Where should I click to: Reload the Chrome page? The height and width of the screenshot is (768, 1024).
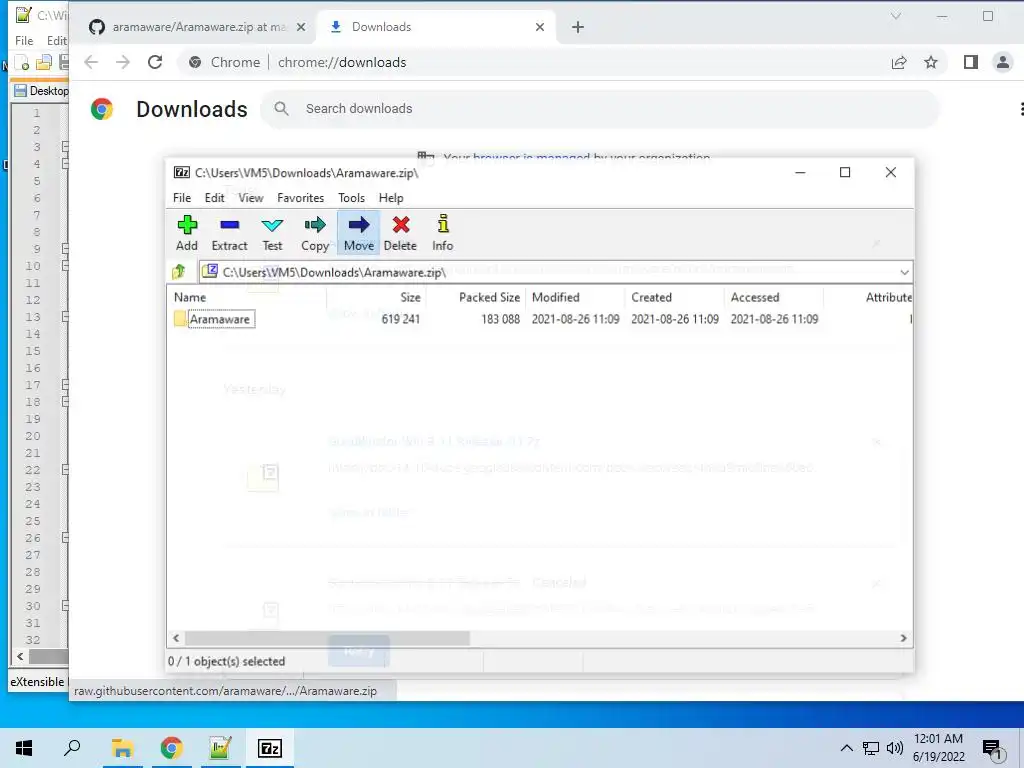point(155,63)
